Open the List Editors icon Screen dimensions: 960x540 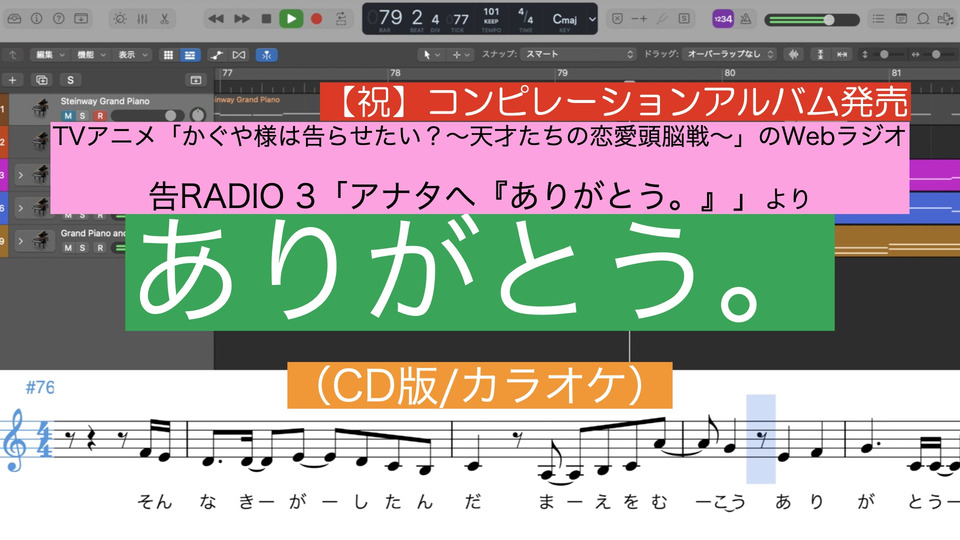(879, 19)
